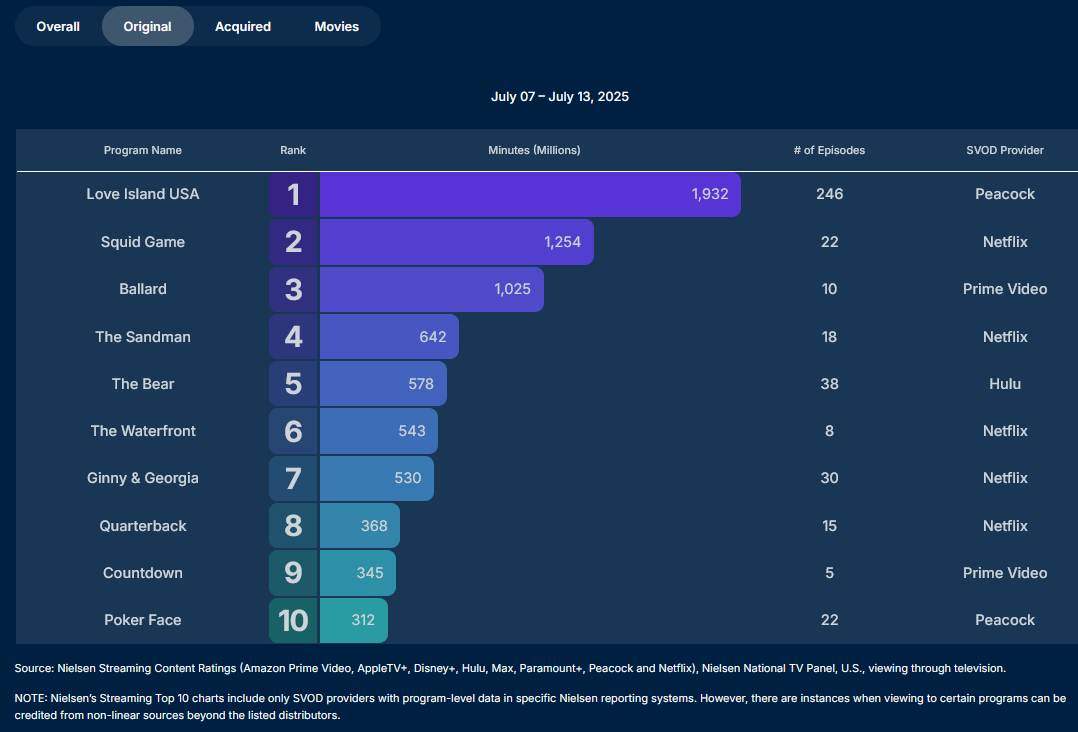Click the rank 10 badge

[x=293, y=620]
